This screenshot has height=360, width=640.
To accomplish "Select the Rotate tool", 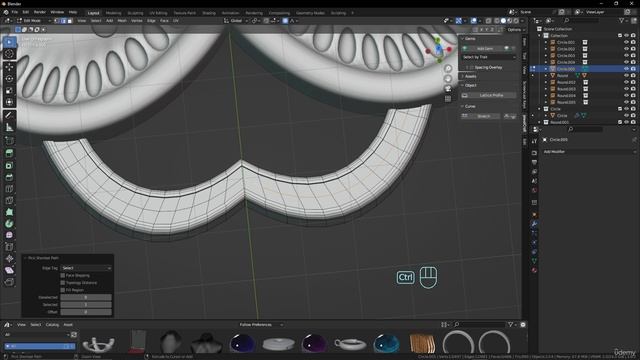I will click(9, 78).
